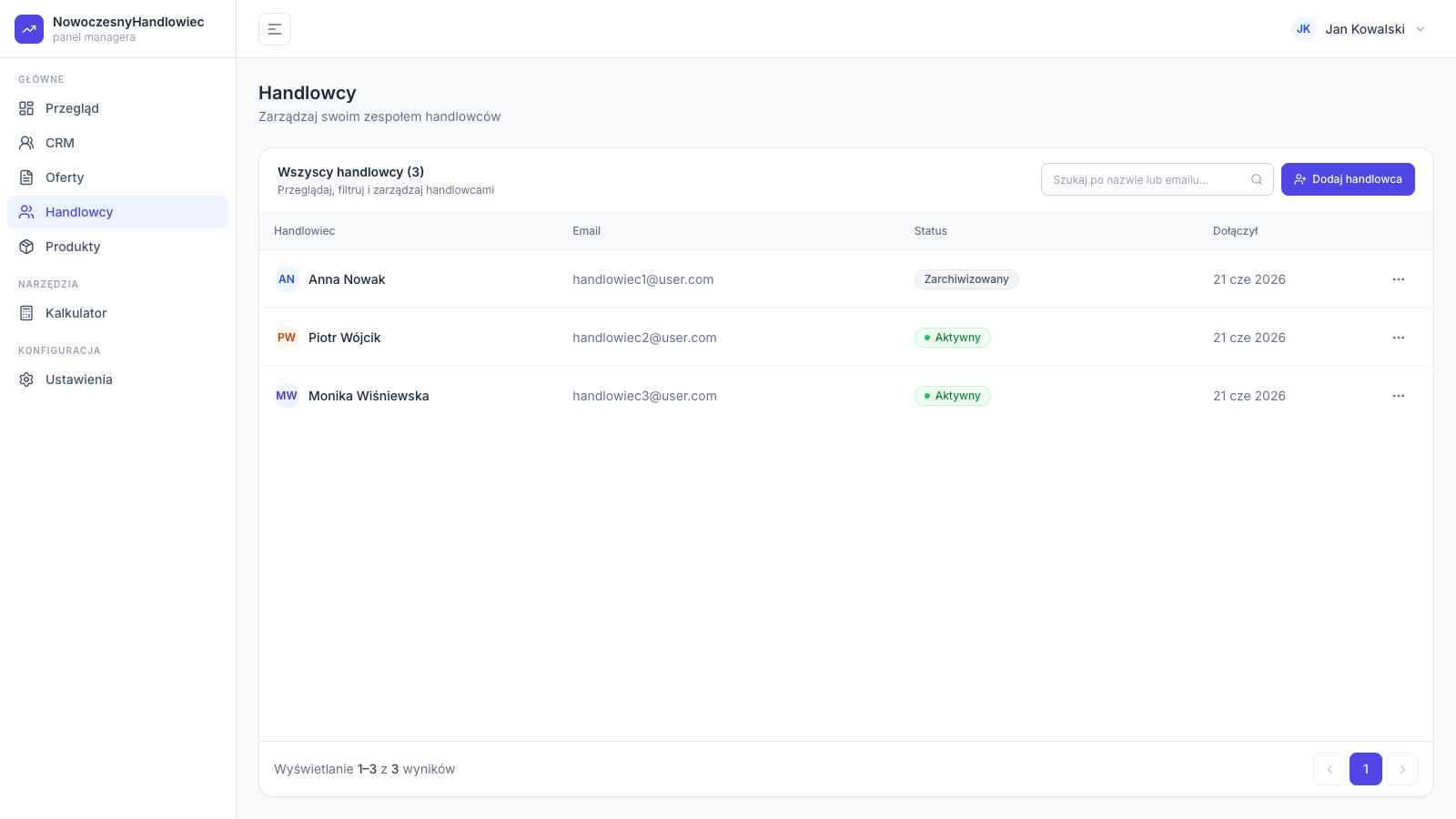Image resolution: width=1456 pixels, height=819 pixels.
Task: Click the Przegląd dashboard icon
Action: tap(26, 108)
